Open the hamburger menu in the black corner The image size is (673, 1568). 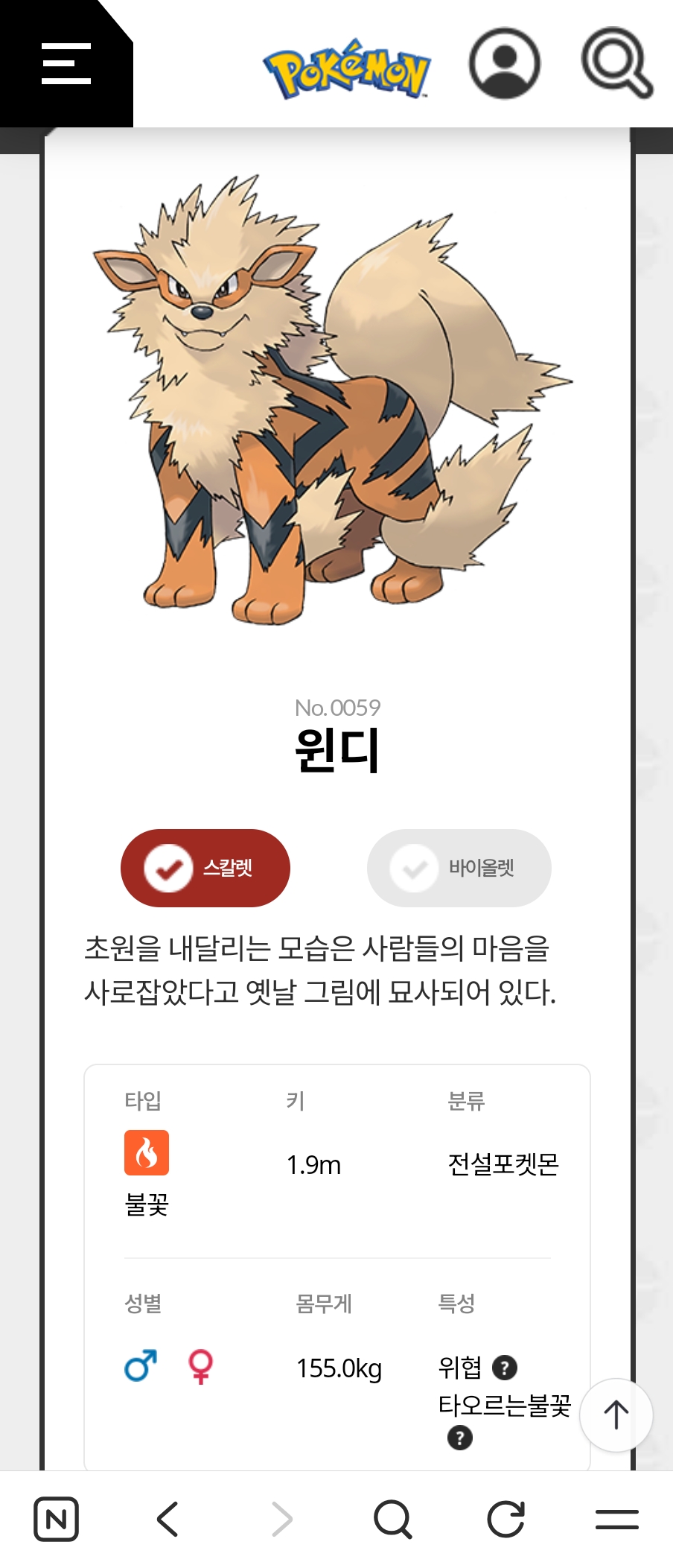[66, 63]
